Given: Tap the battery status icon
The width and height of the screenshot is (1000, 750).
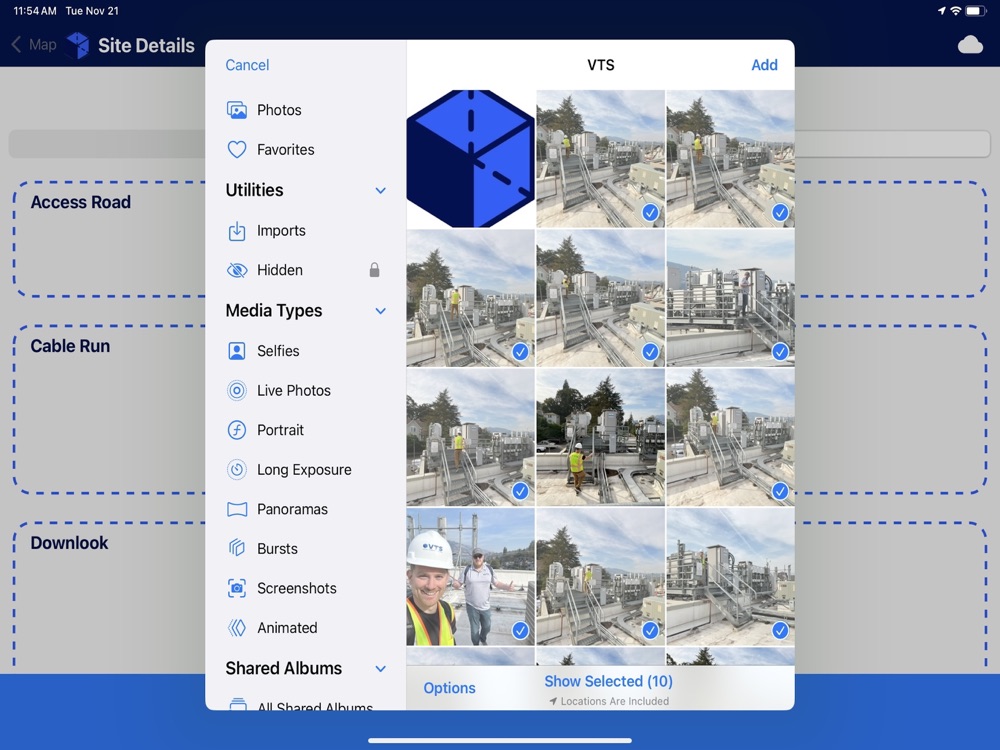Looking at the screenshot, I should [975, 11].
